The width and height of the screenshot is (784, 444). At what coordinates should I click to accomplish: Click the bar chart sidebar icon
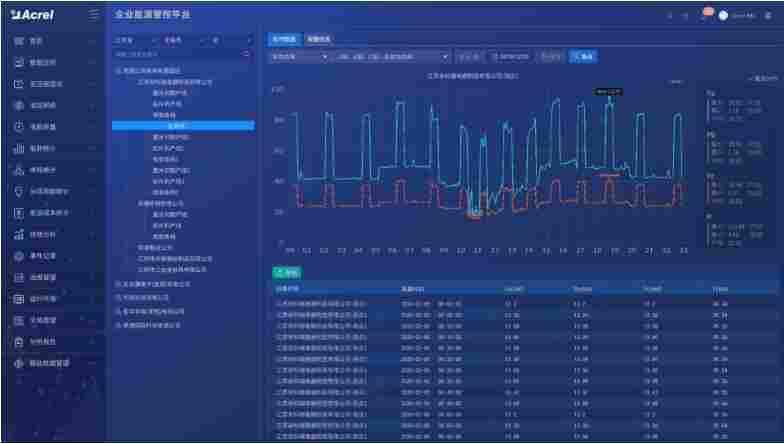pyautogui.click(x=19, y=148)
